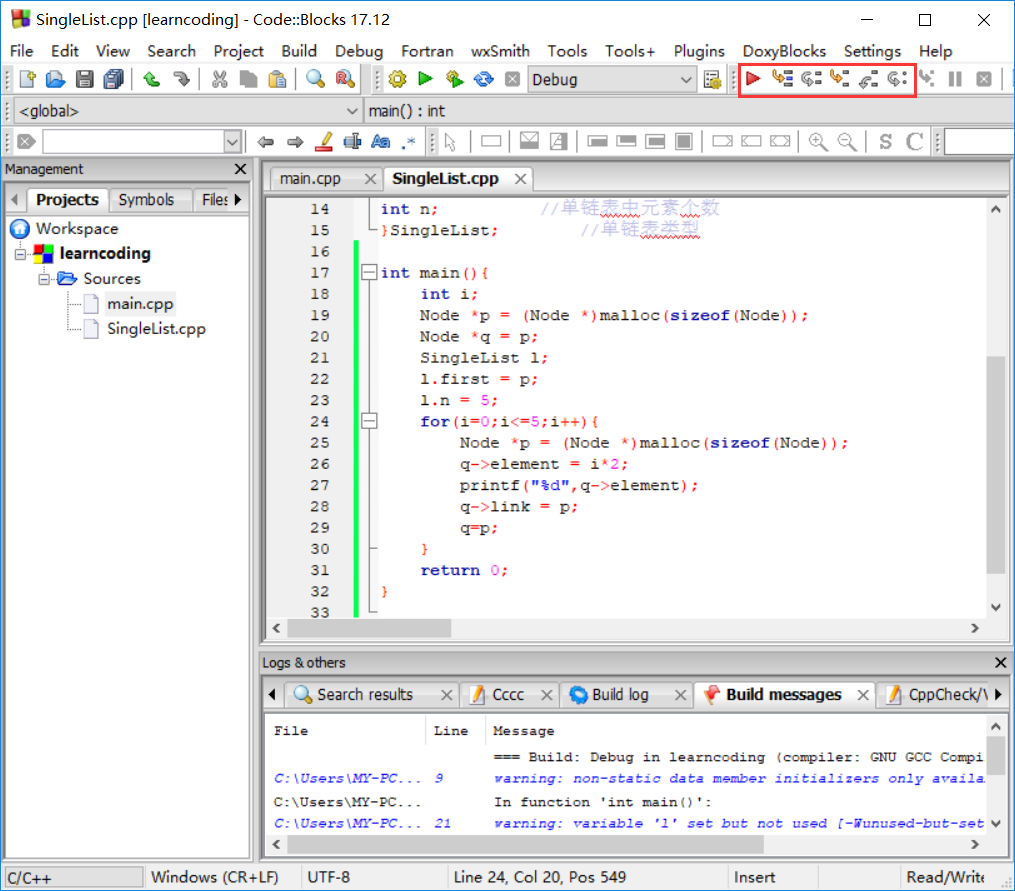The width and height of the screenshot is (1015, 891).
Task: Toggle the C comment display icon
Action: tap(914, 141)
